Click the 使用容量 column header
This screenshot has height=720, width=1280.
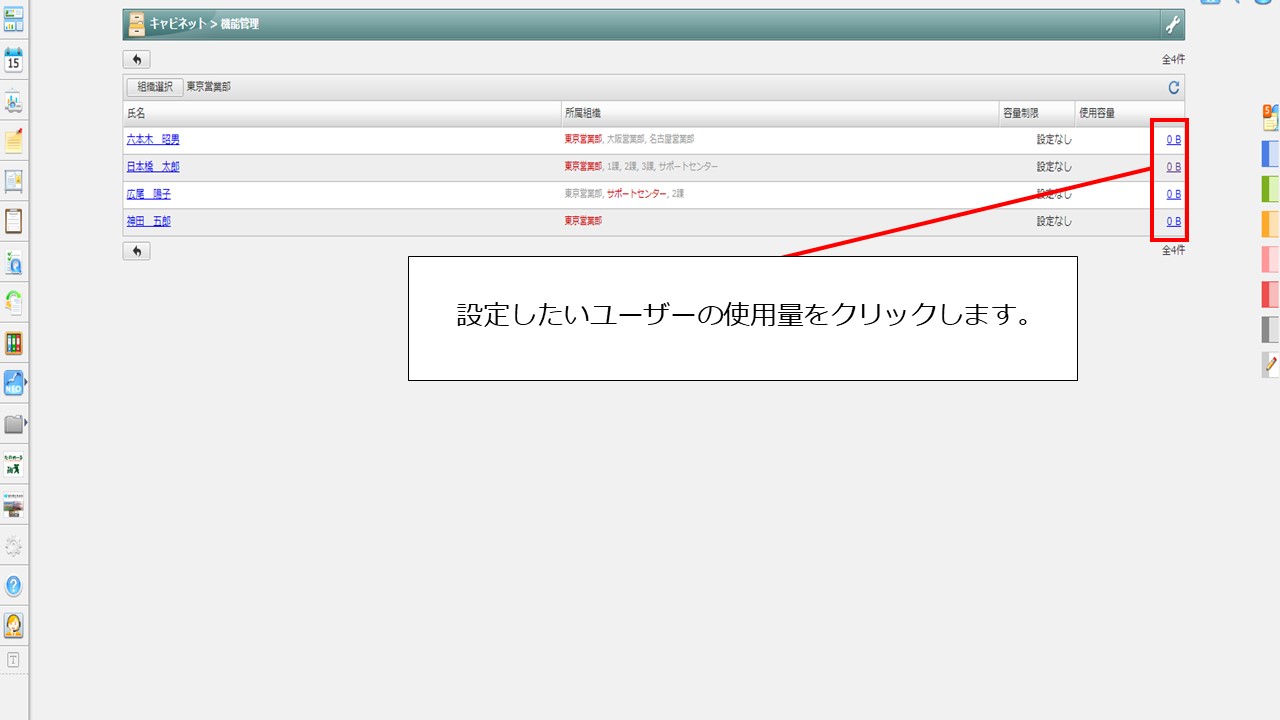coord(1130,114)
